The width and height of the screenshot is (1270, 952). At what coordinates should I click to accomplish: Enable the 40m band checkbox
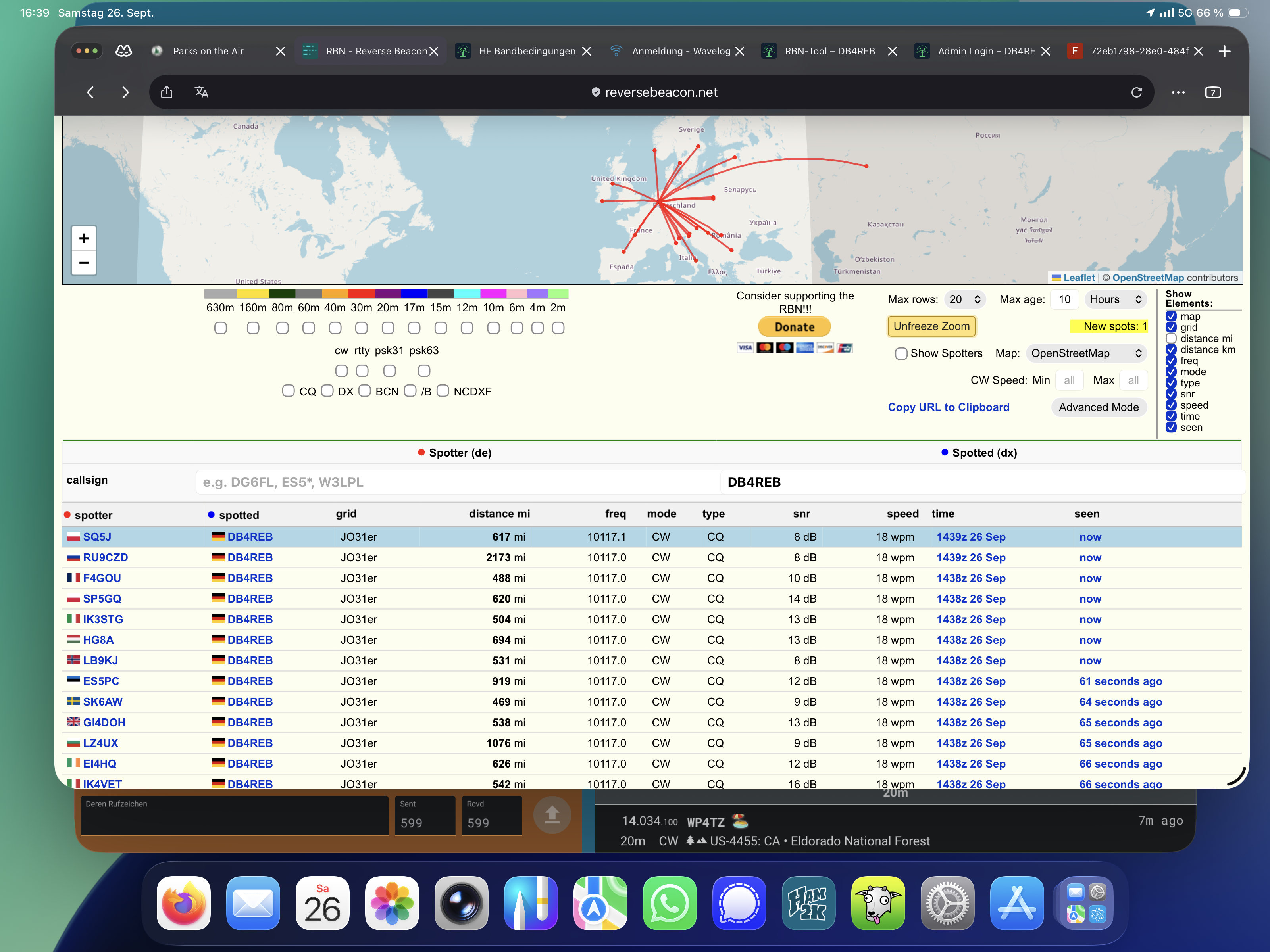[x=335, y=328]
